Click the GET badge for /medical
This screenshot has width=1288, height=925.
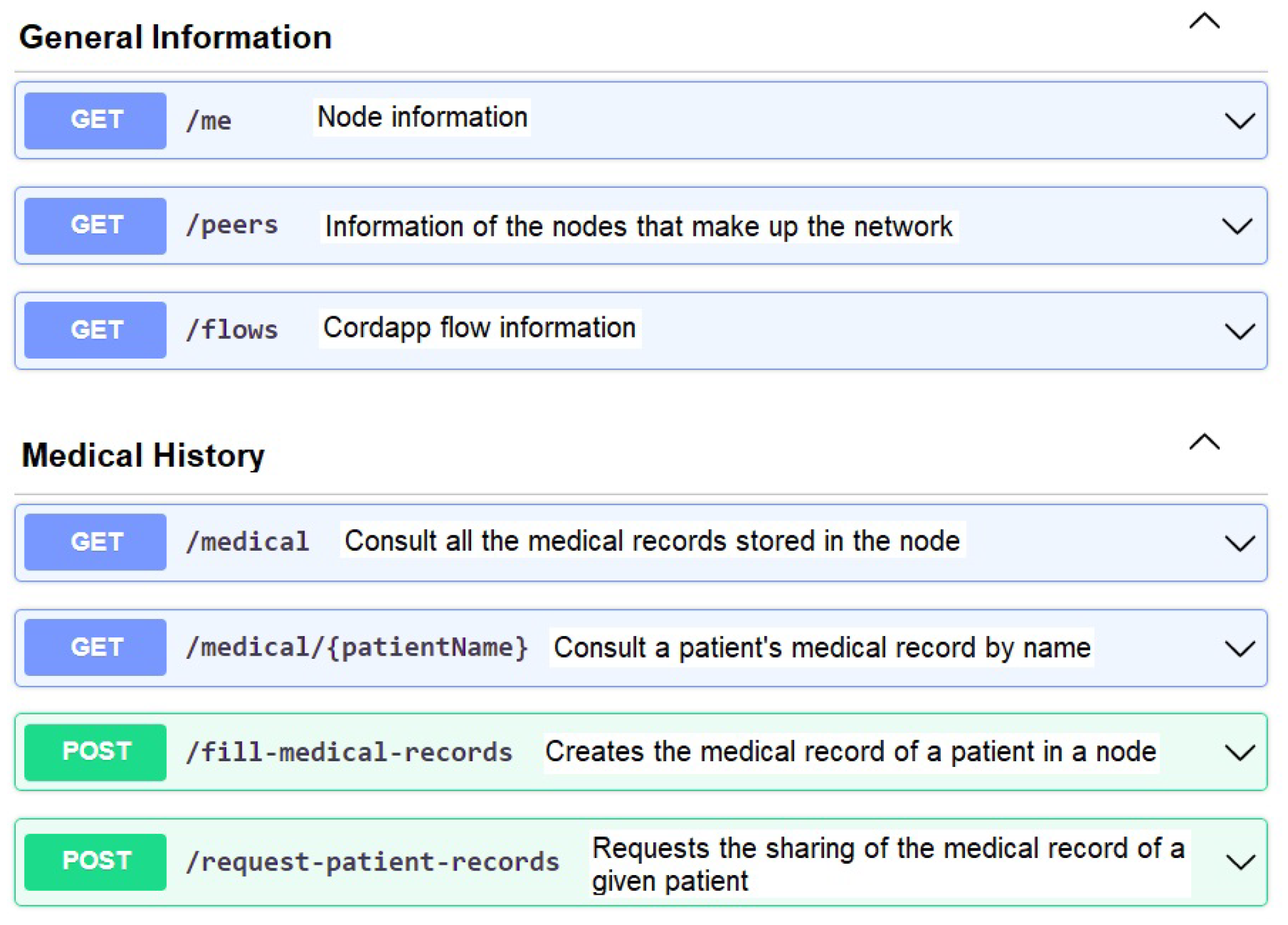(95, 542)
